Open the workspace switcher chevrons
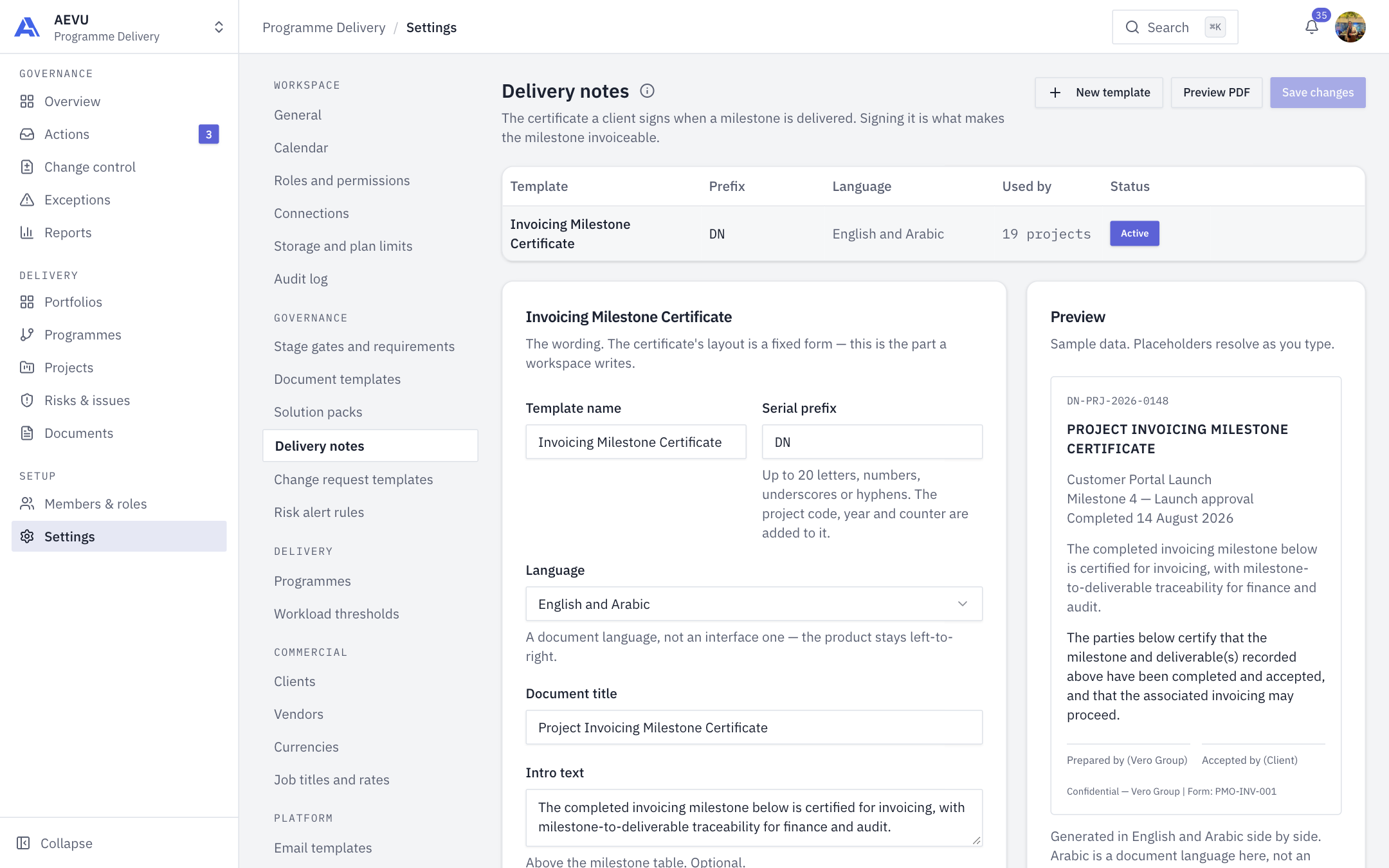1389x868 pixels. tap(219, 27)
